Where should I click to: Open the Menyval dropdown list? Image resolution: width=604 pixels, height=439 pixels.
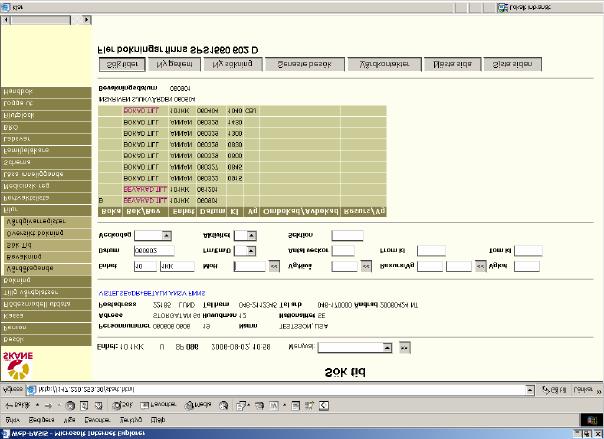387,347
